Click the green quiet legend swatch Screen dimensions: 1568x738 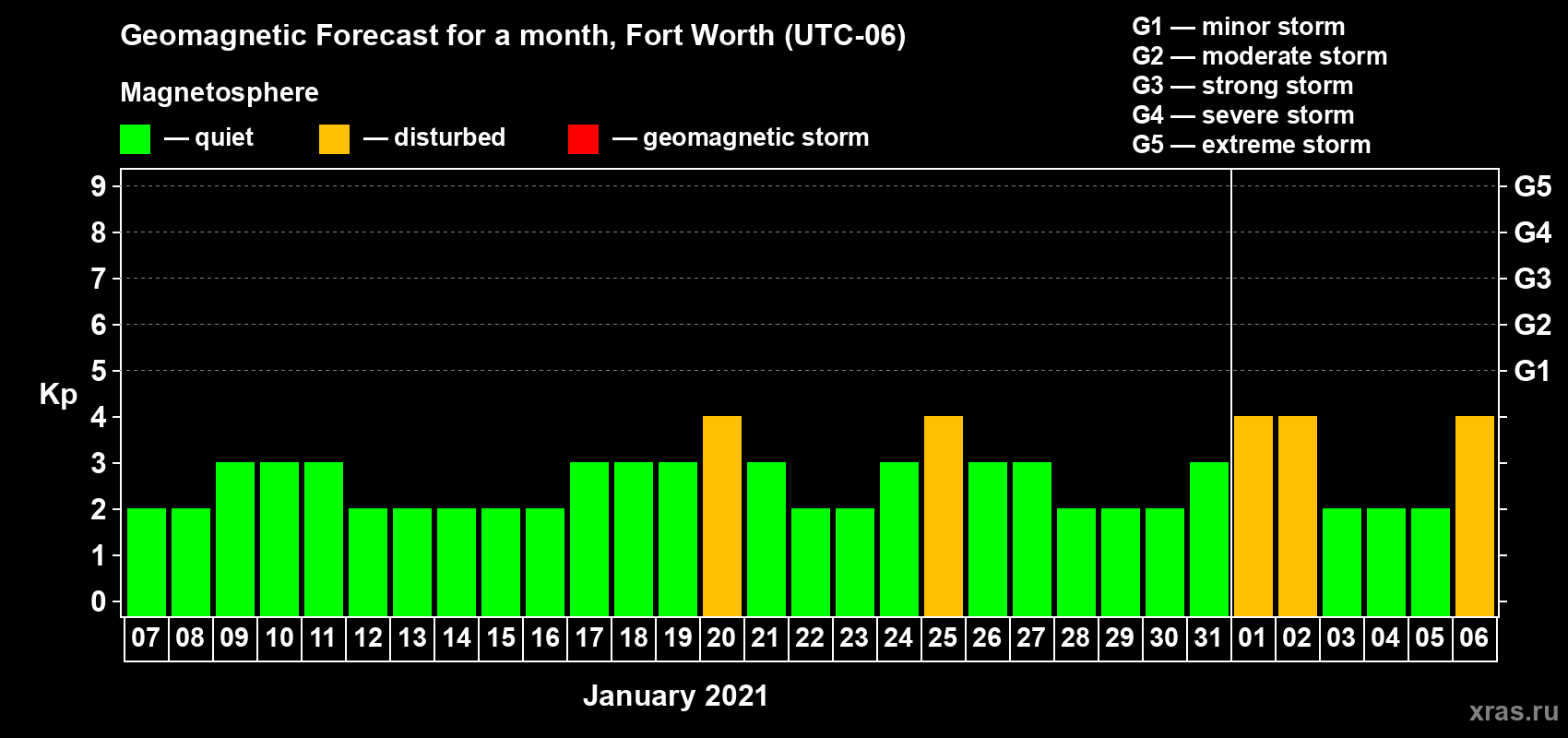pyautogui.click(x=135, y=139)
